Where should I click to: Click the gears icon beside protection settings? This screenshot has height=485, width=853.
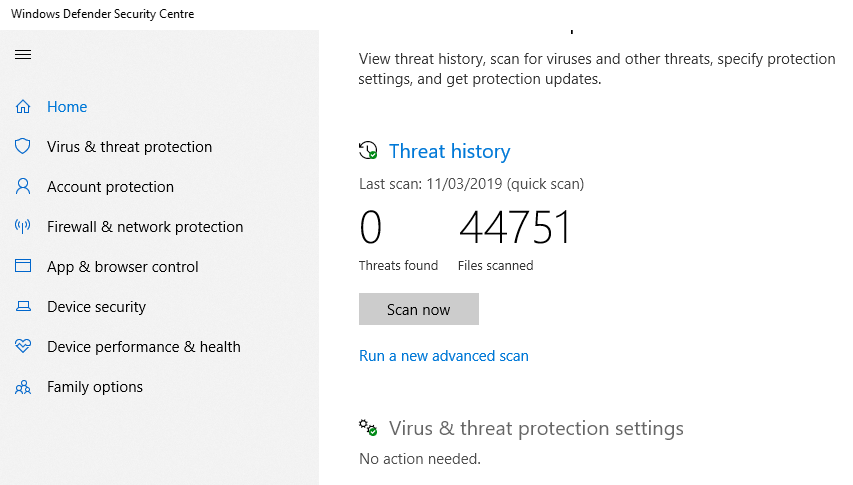pyautogui.click(x=368, y=428)
